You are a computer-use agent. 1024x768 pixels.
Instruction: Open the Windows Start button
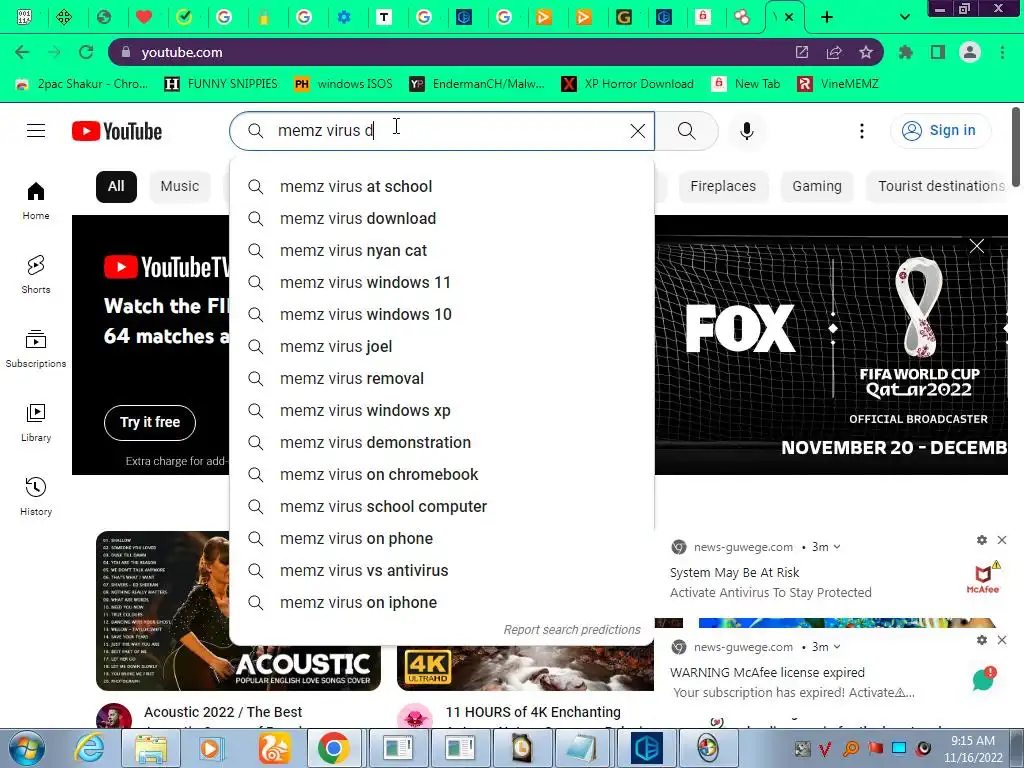[26, 748]
